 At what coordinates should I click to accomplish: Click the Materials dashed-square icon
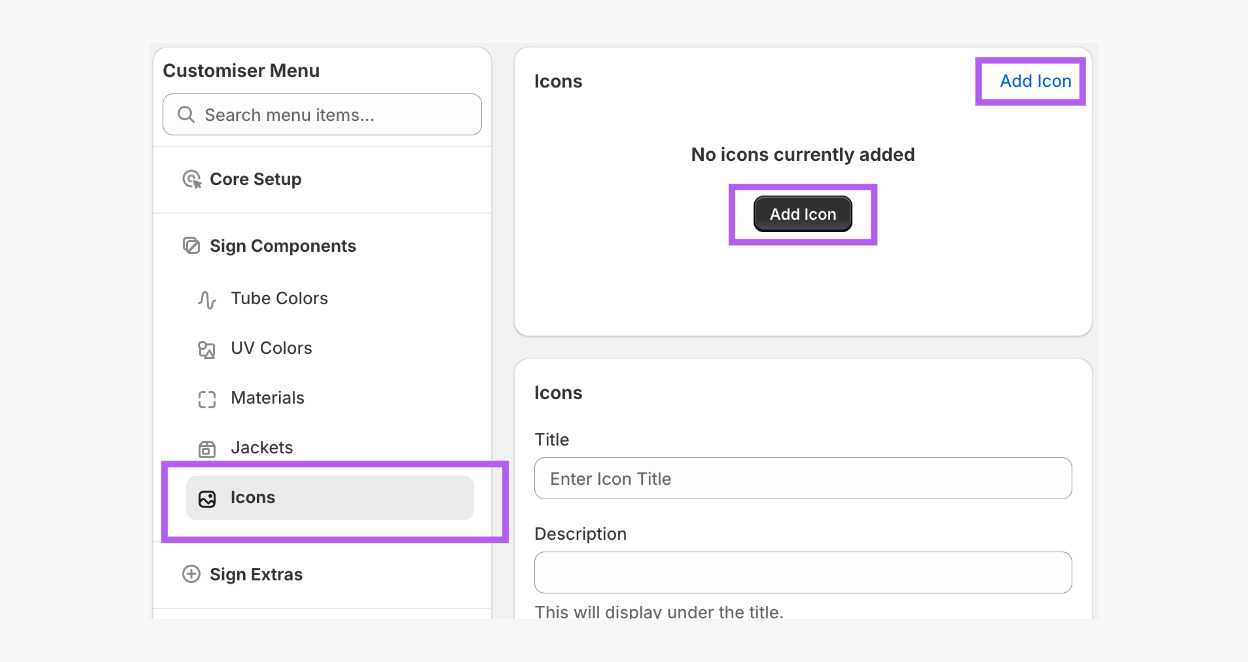coord(207,399)
